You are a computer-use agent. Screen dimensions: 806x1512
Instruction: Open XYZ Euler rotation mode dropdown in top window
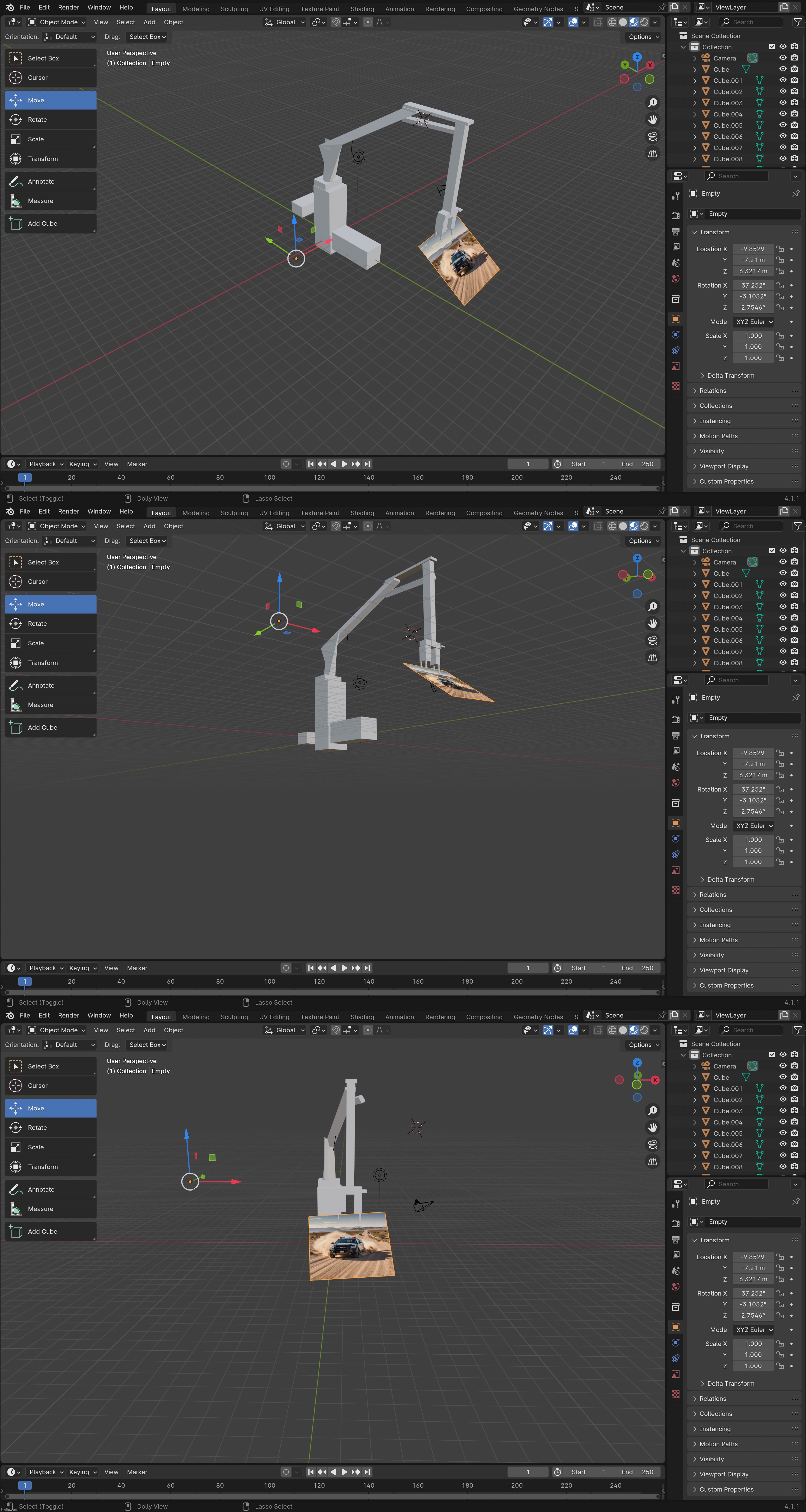(754, 322)
